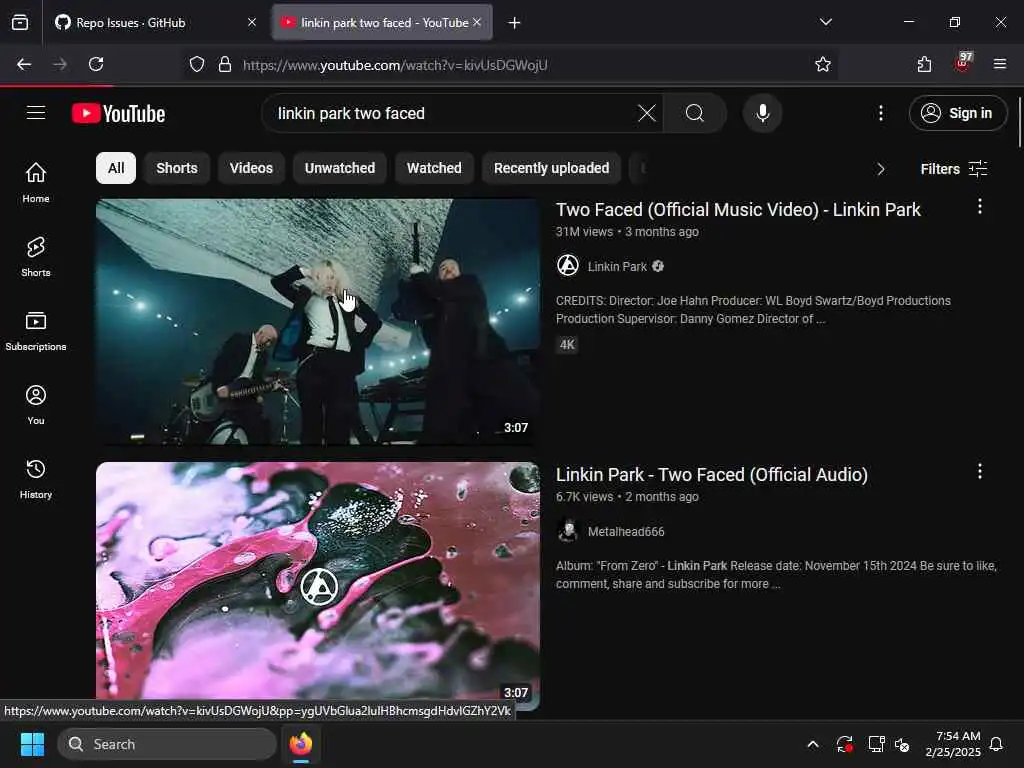The height and width of the screenshot is (768, 1024).
Task: Click the 4K badge on first result
Action: (x=567, y=344)
